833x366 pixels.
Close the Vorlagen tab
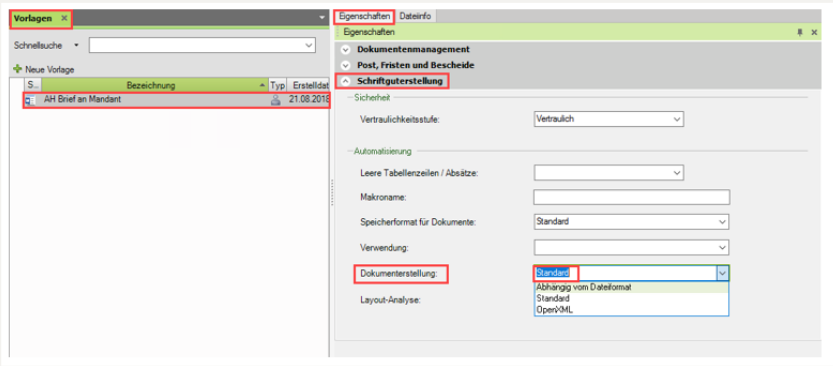point(64,18)
